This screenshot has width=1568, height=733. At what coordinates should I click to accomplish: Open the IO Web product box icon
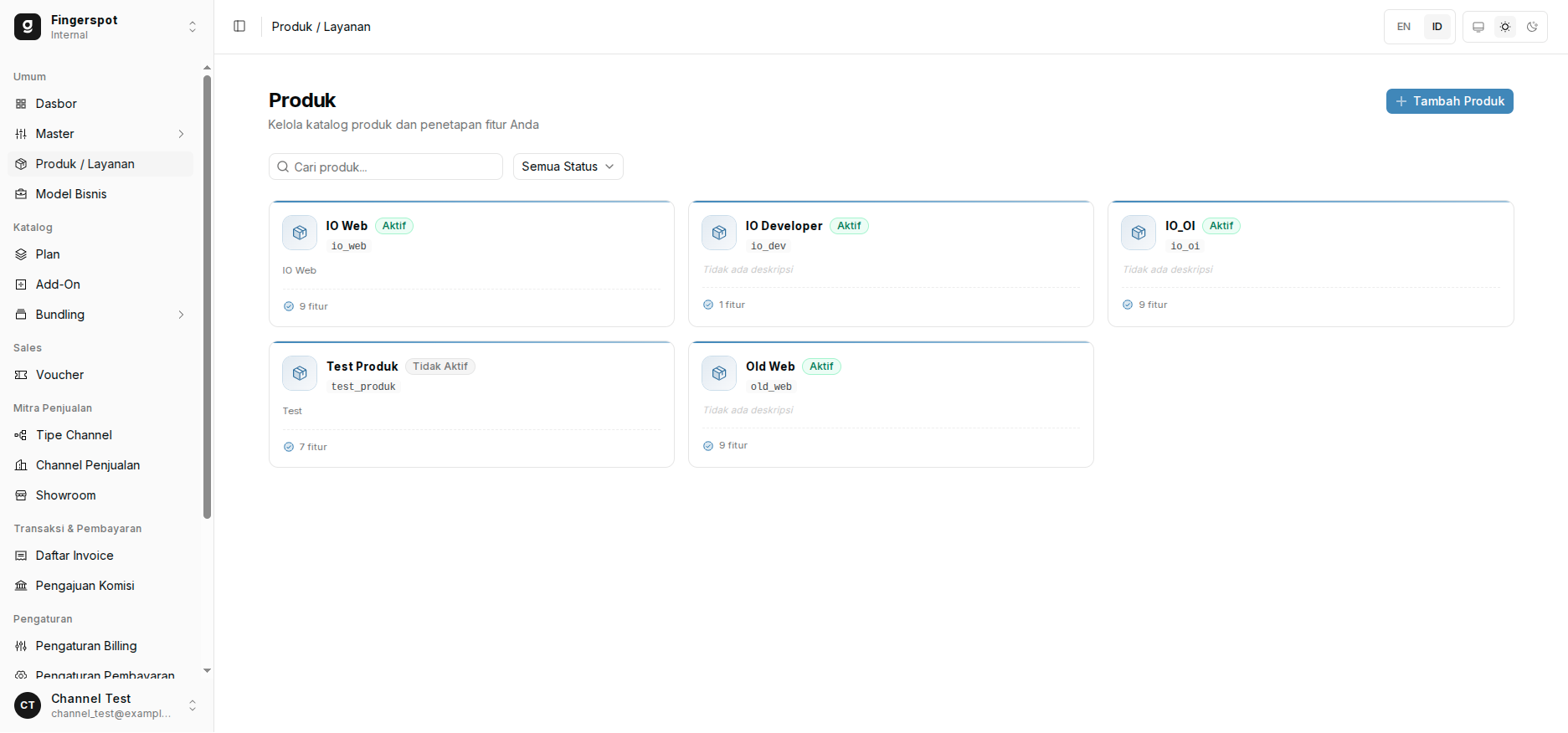tap(300, 233)
